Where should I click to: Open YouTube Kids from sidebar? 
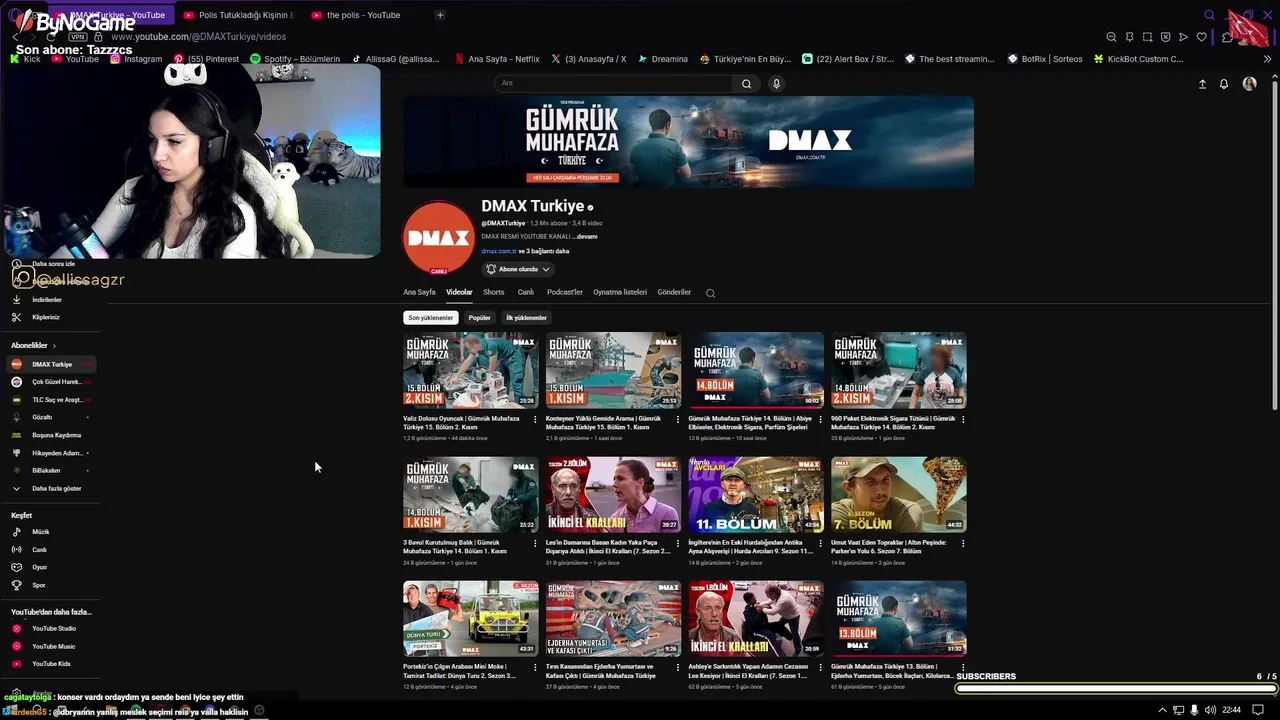click(51, 664)
